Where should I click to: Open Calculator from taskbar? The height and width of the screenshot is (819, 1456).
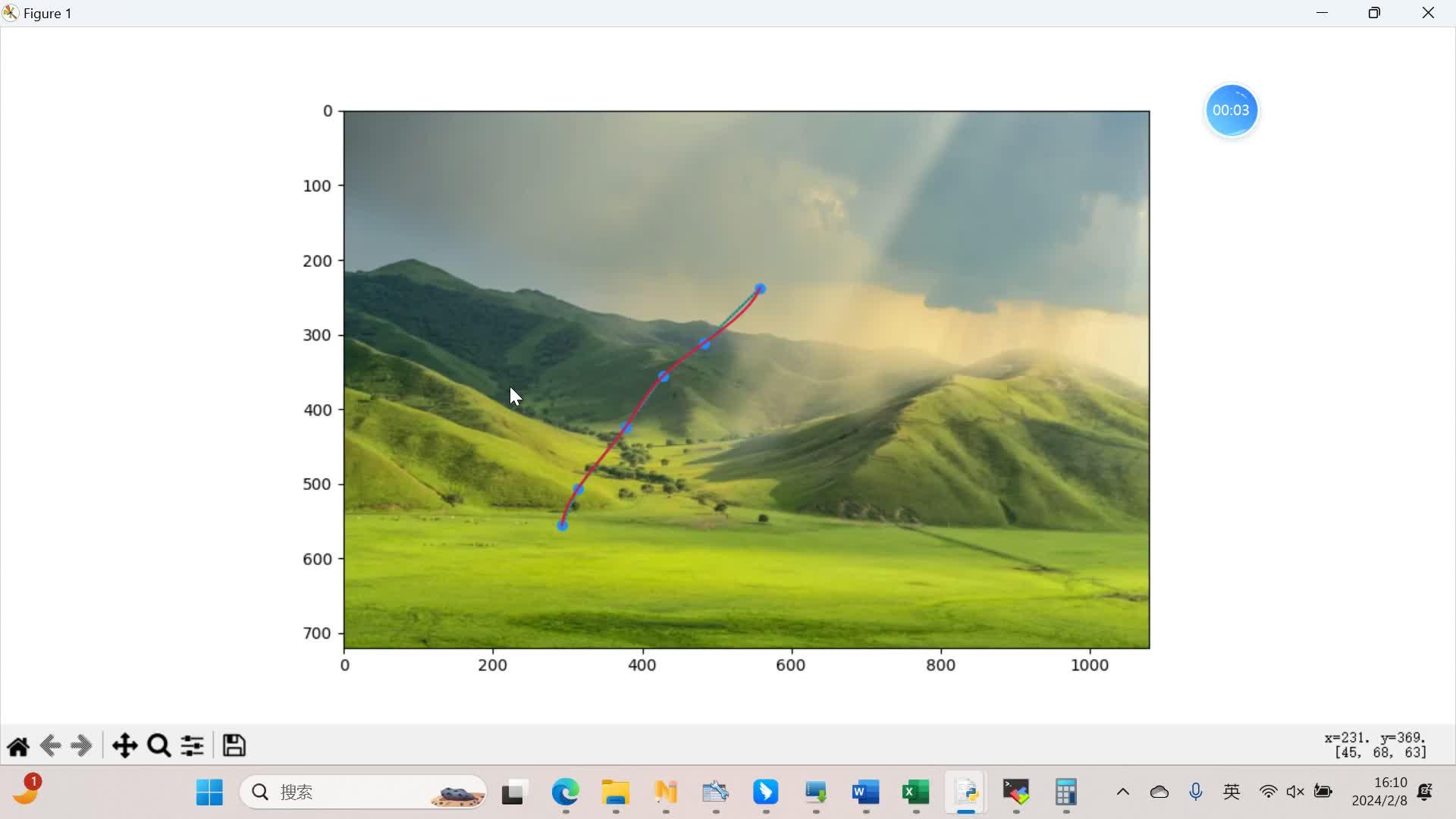(1065, 792)
